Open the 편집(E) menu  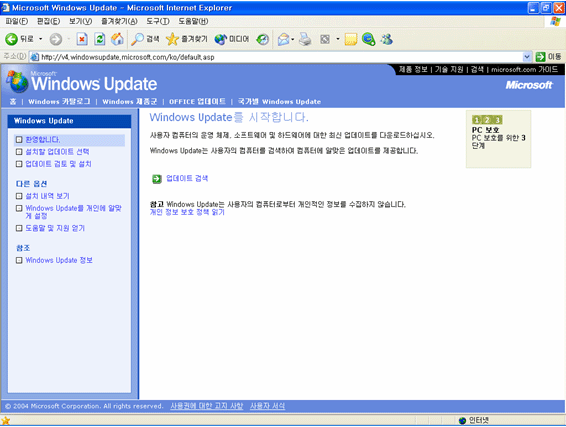pyautogui.click(x=48, y=21)
